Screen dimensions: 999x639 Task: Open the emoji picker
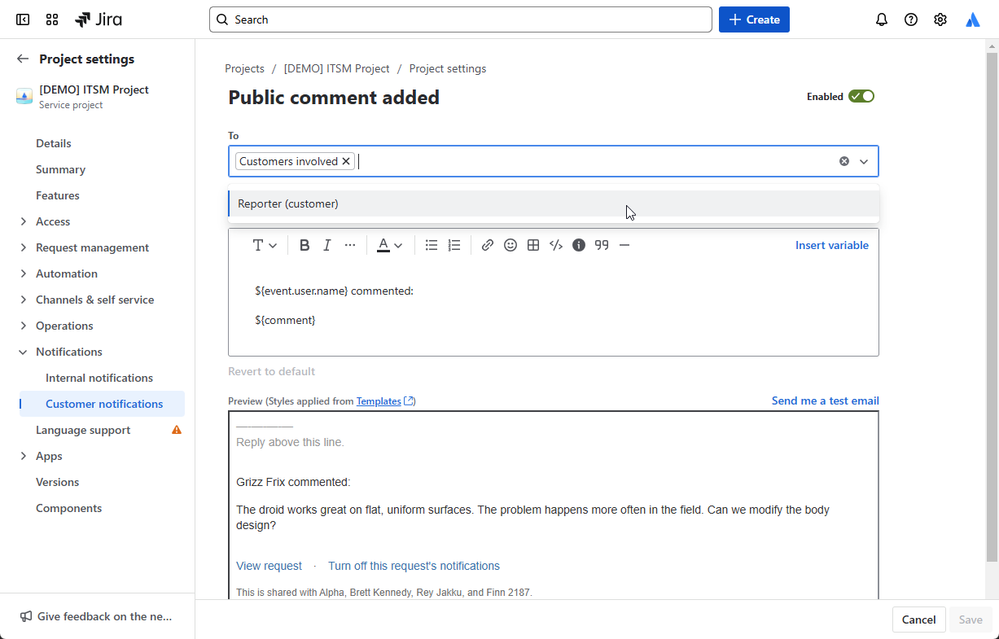pyautogui.click(x=510, y=245)
